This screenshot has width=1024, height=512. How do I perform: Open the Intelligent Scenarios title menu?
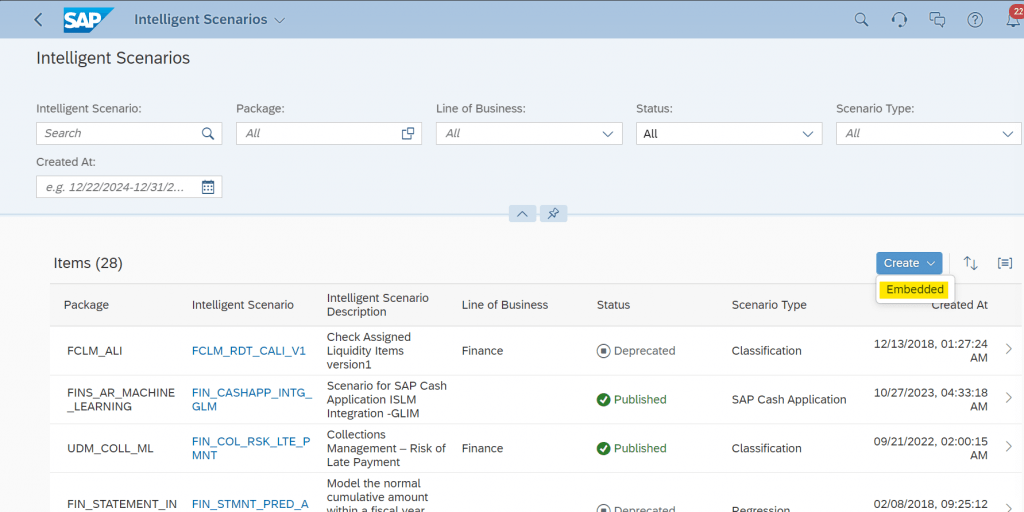coord(210,20)
